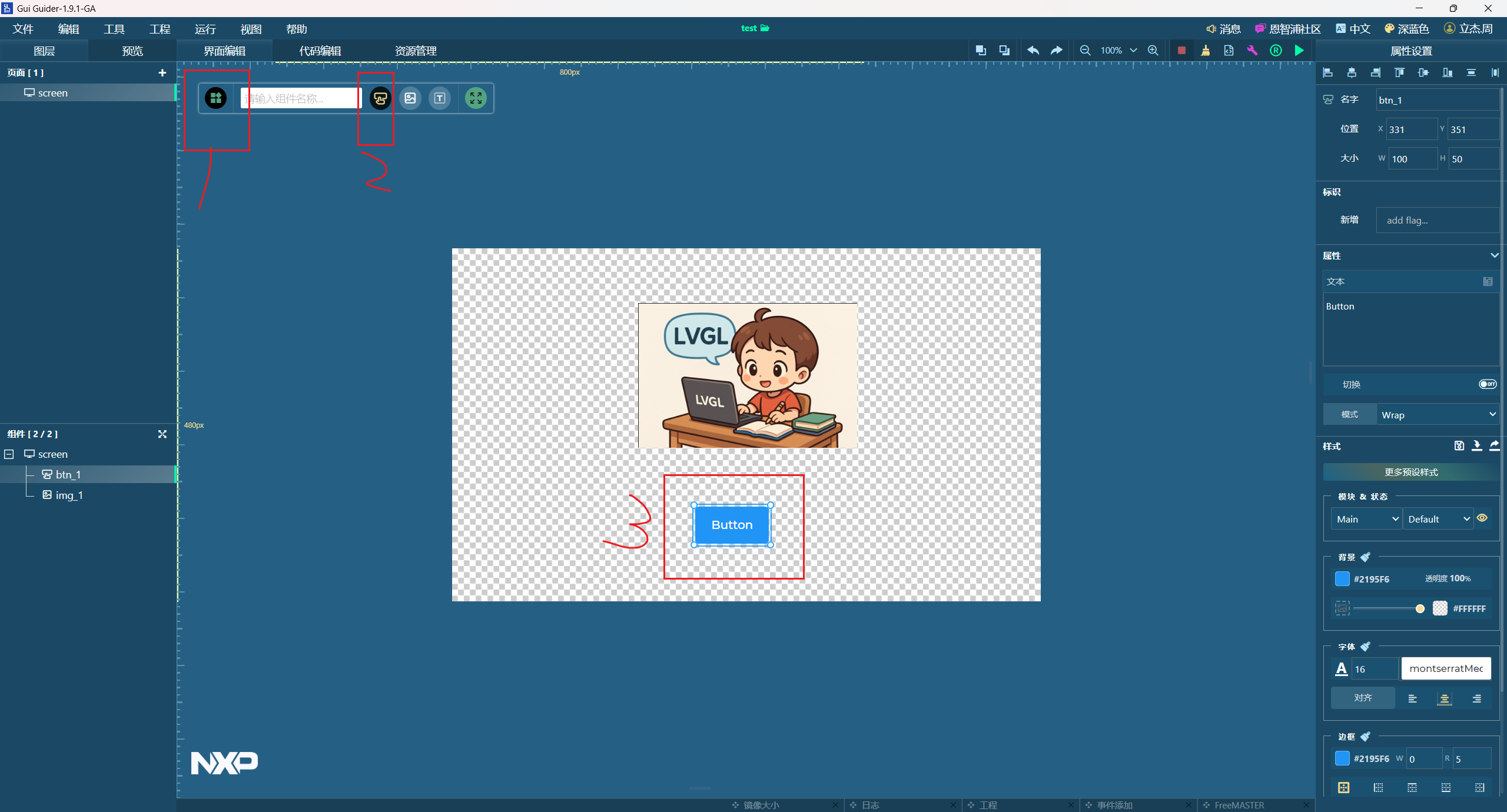Click the green circled R run-target icon
1507x812 pixels.
pos(1276,51)
